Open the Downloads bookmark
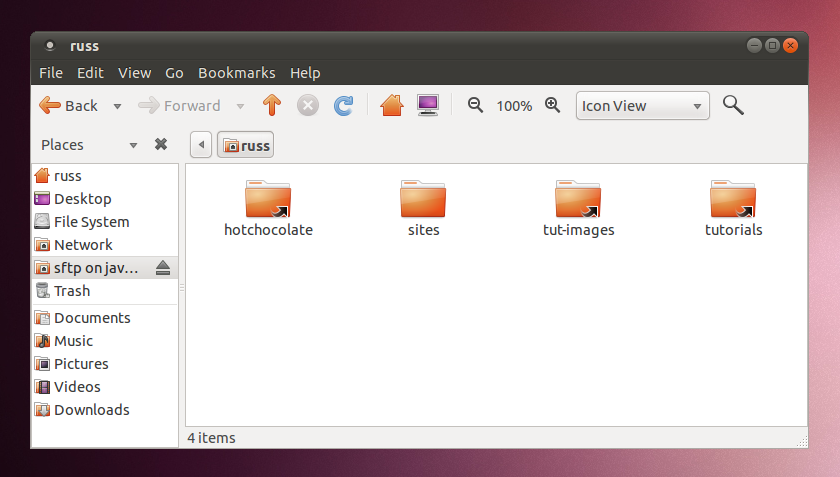 pyautogui.click(x=105, y=410)
